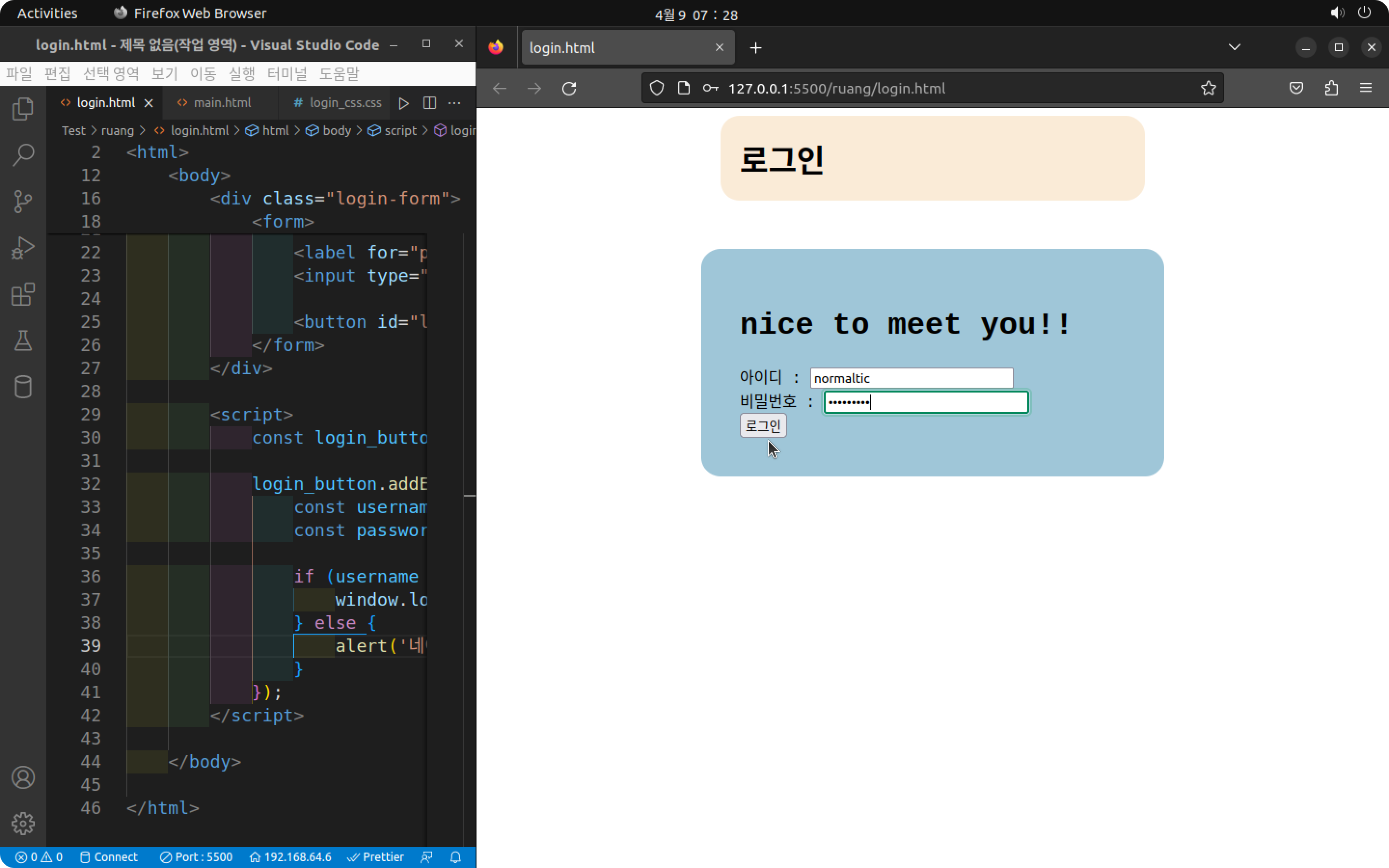Toggle split editor layout icon
This screenshot has height=868, width=1389.
coord(429,103)
